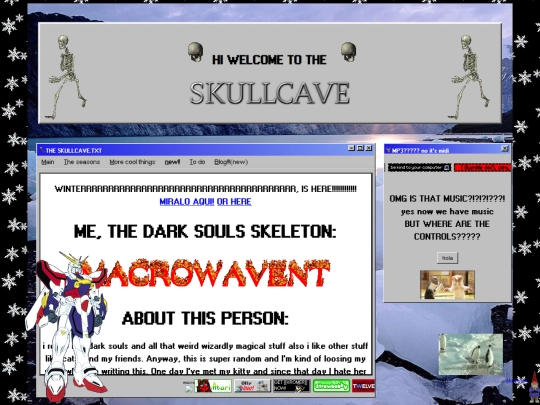Click the Atari badge in the footer
Screen dimensions: 540x405
[213, 386]
